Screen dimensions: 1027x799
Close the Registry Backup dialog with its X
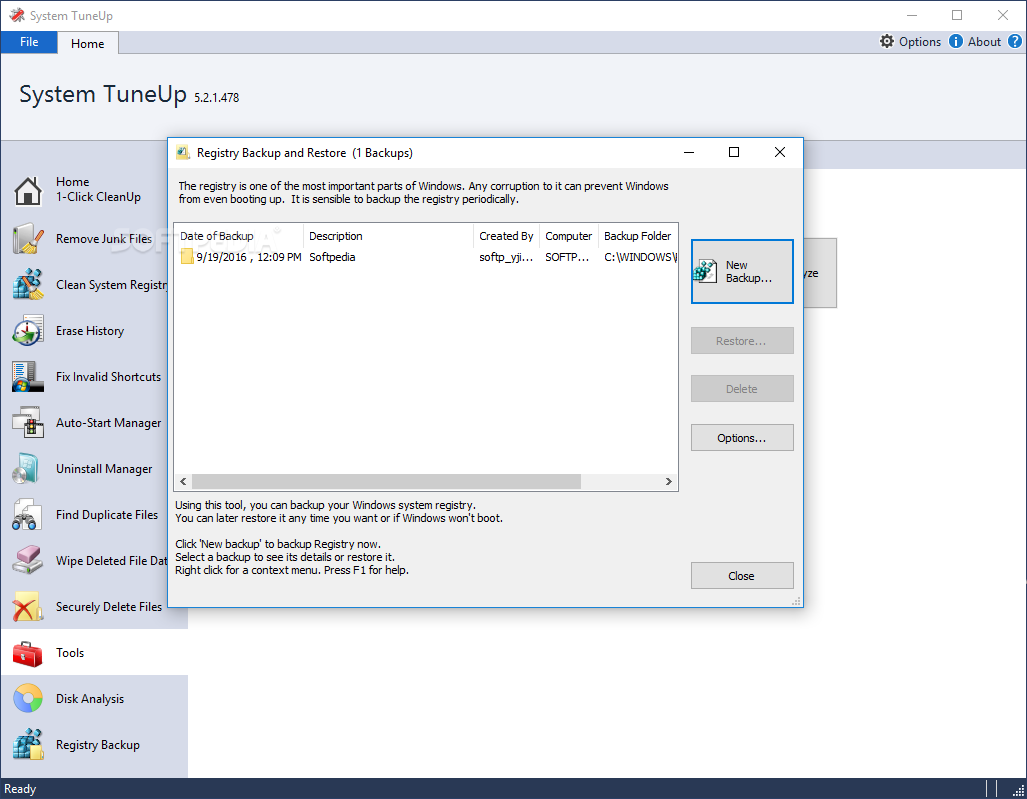779,152
